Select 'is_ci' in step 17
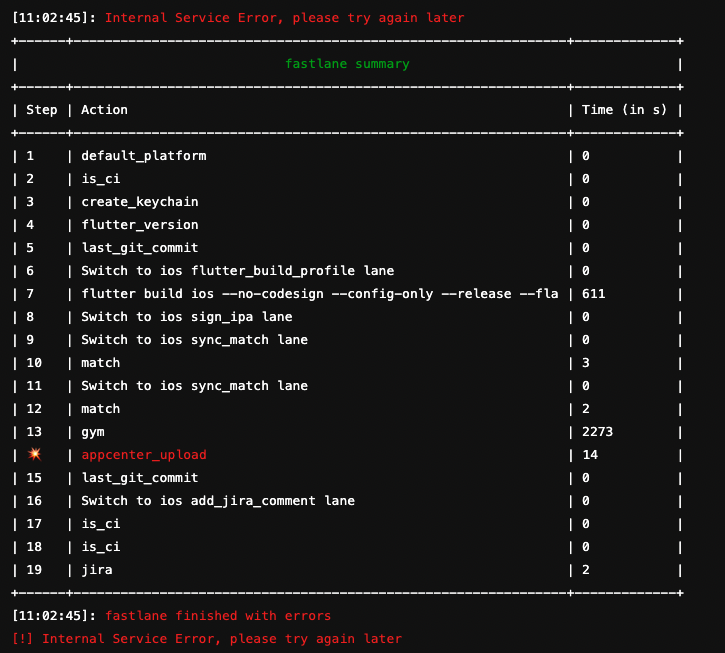 (101, 524)
